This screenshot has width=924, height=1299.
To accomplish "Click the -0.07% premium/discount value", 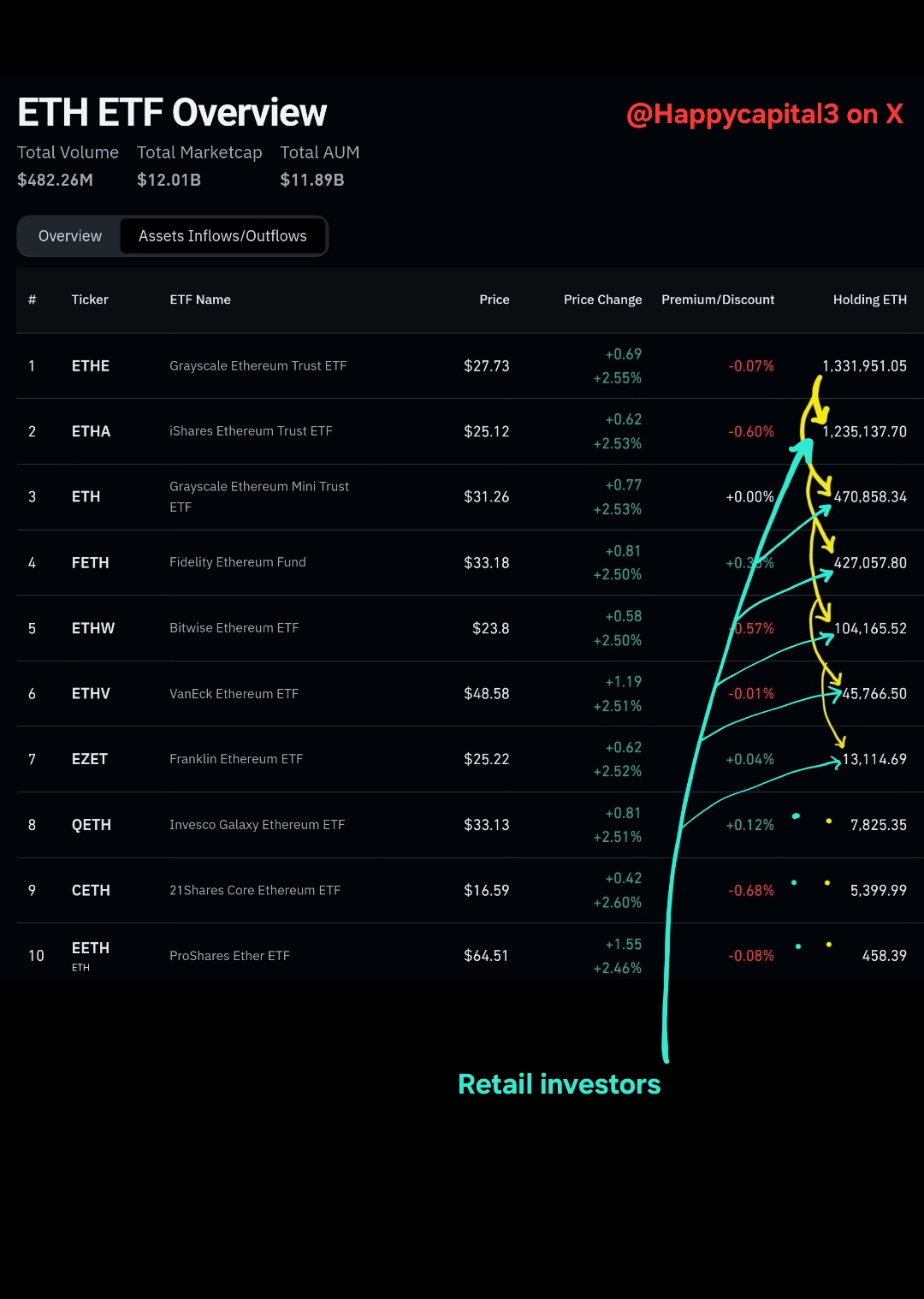I will 751,366.
